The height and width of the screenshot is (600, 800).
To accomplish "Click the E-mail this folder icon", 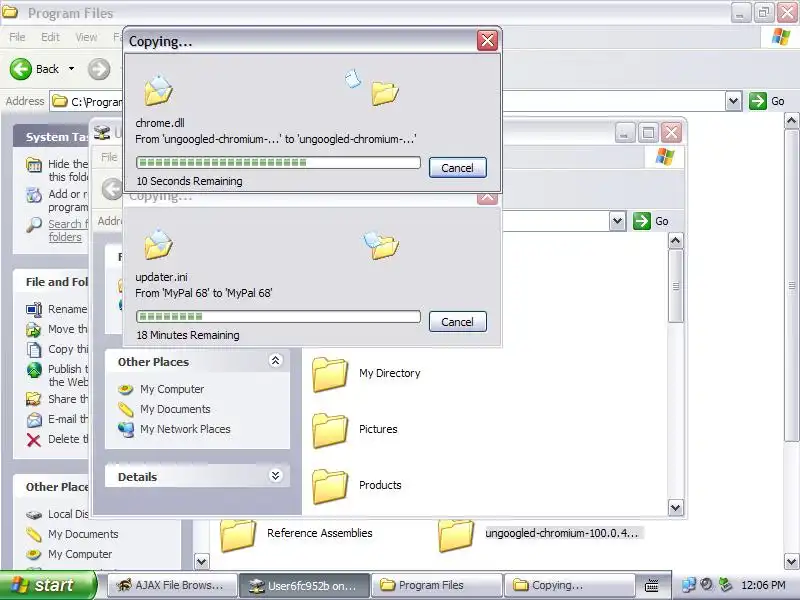I will [34, 419].
